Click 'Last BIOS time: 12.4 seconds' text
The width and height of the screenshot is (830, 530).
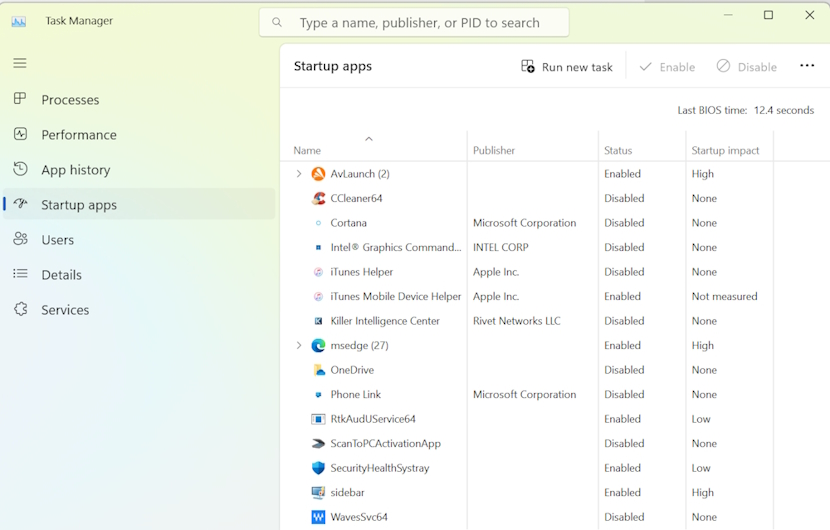pyautogui.click(x=745, y=110)
